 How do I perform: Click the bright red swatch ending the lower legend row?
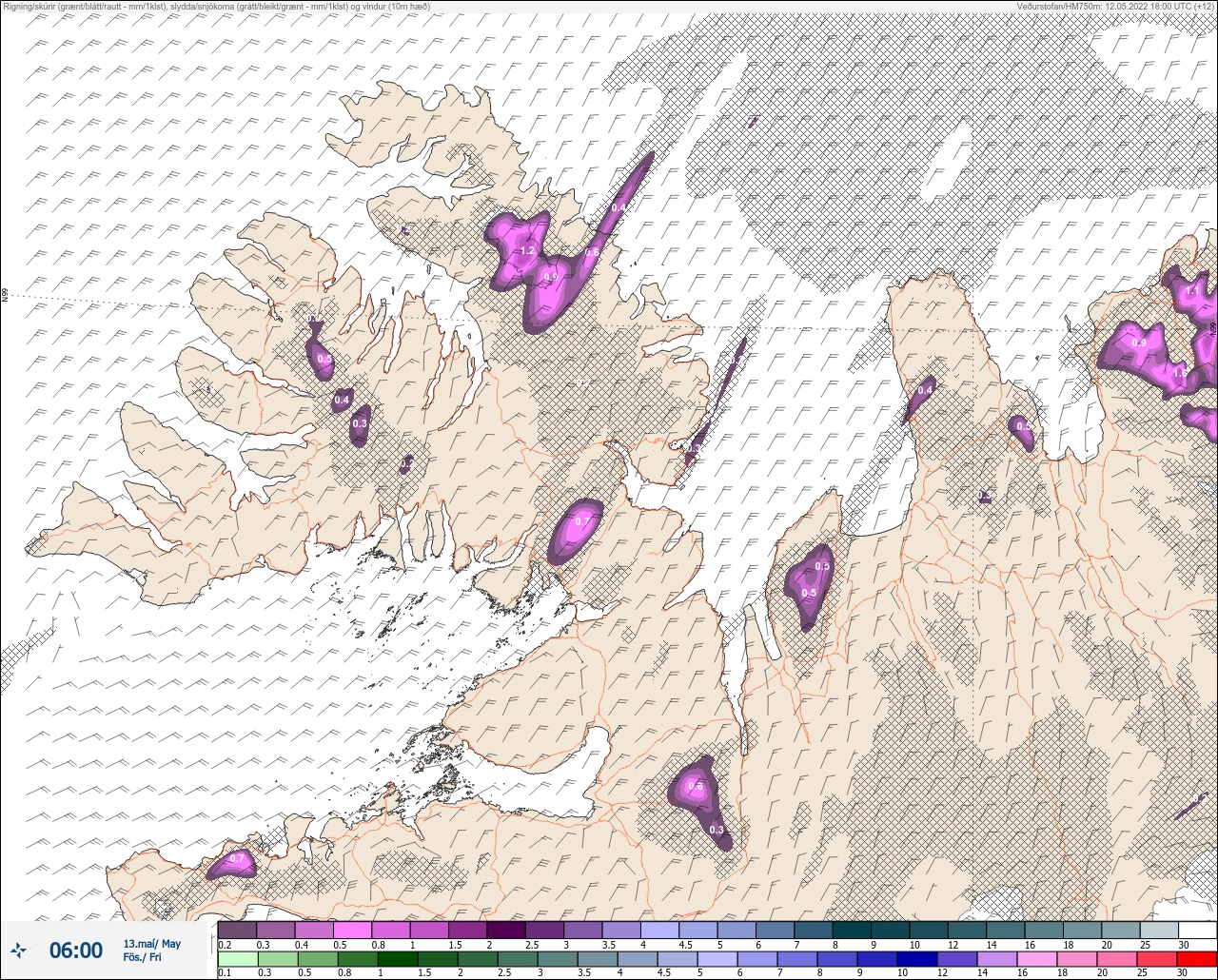coord(1197,959)
